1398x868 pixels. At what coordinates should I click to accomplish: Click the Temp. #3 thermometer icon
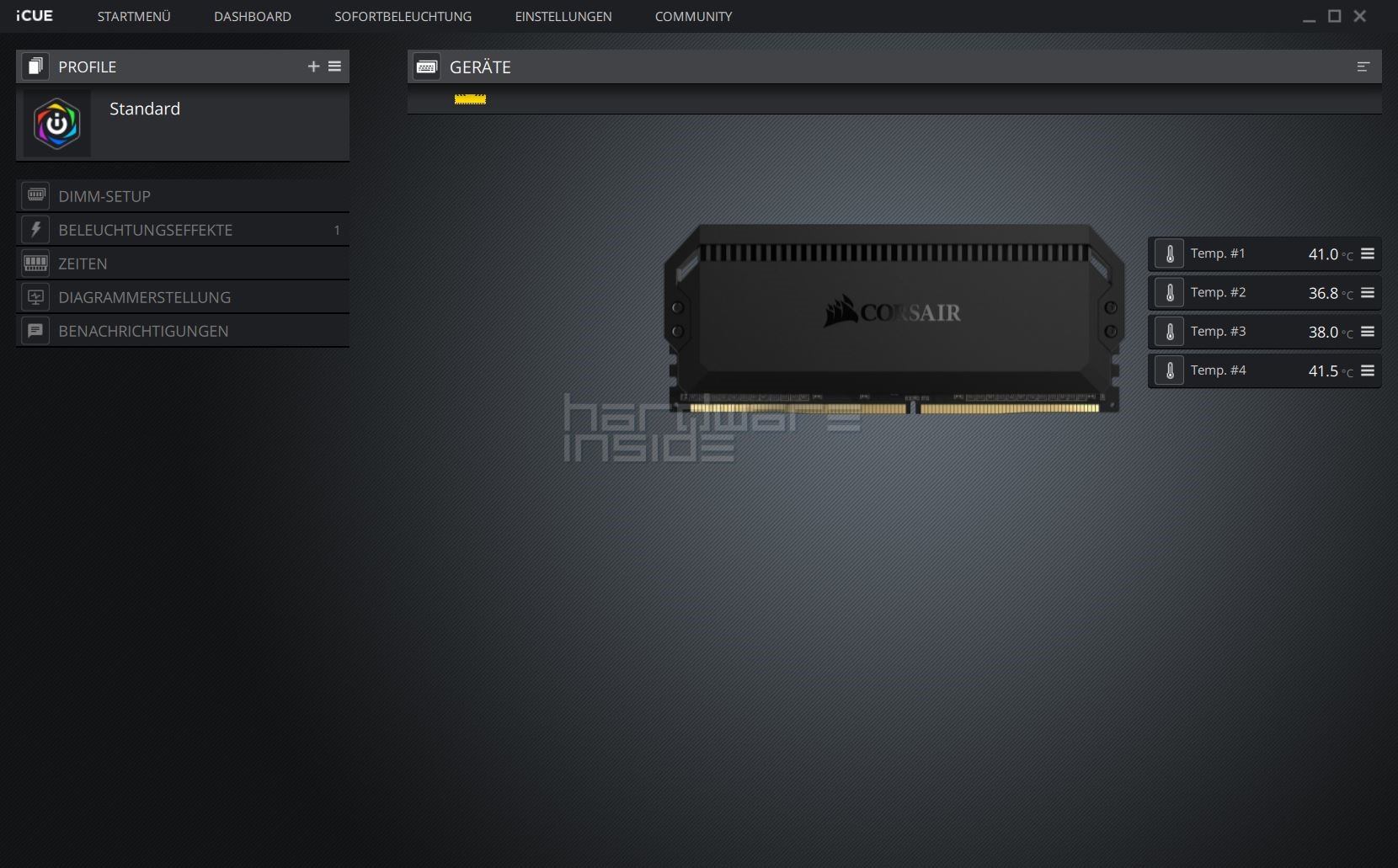tap(1169, 332)
